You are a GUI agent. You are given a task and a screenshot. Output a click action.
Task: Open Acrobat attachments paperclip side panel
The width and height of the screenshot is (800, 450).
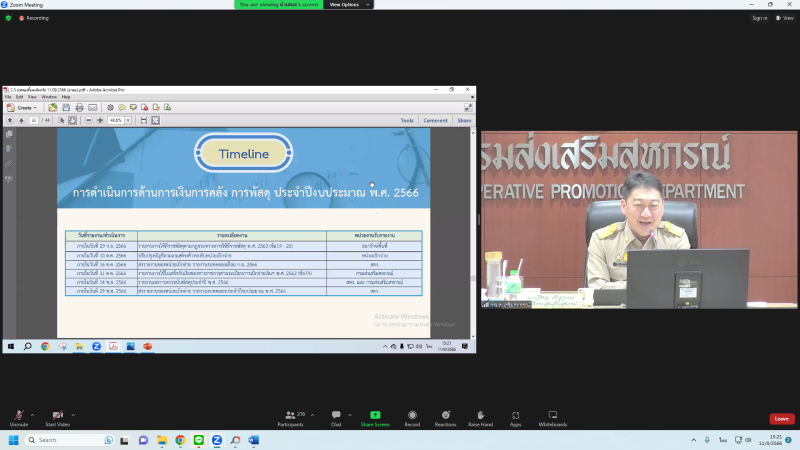(x=9, y=164)
